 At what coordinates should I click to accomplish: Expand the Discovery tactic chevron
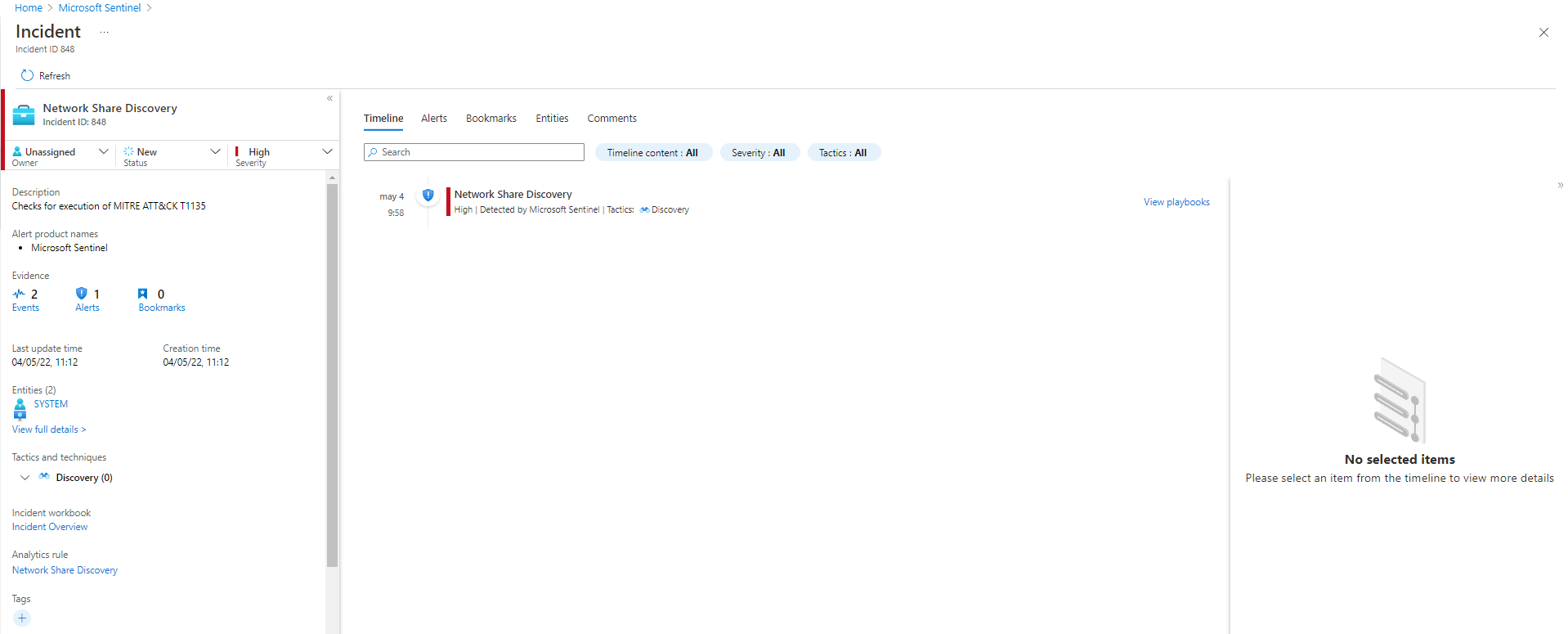coord(25,478)
